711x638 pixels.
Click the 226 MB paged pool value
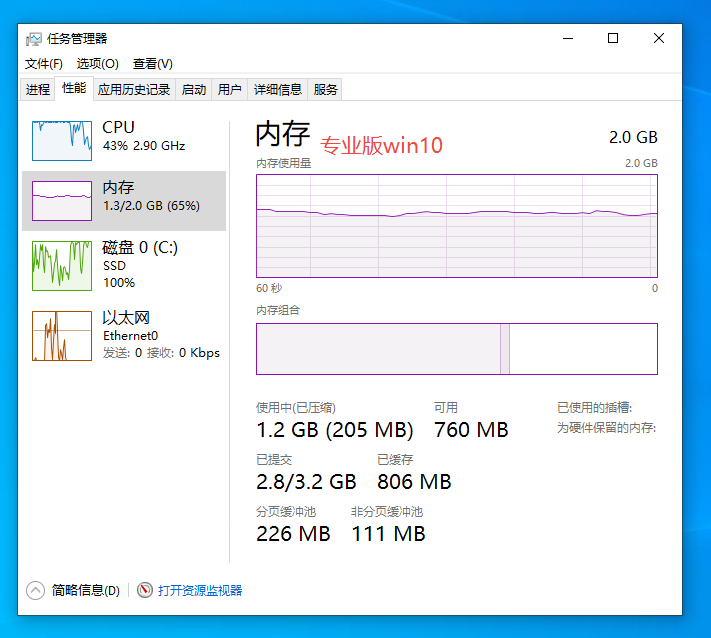tap(293, 534)
